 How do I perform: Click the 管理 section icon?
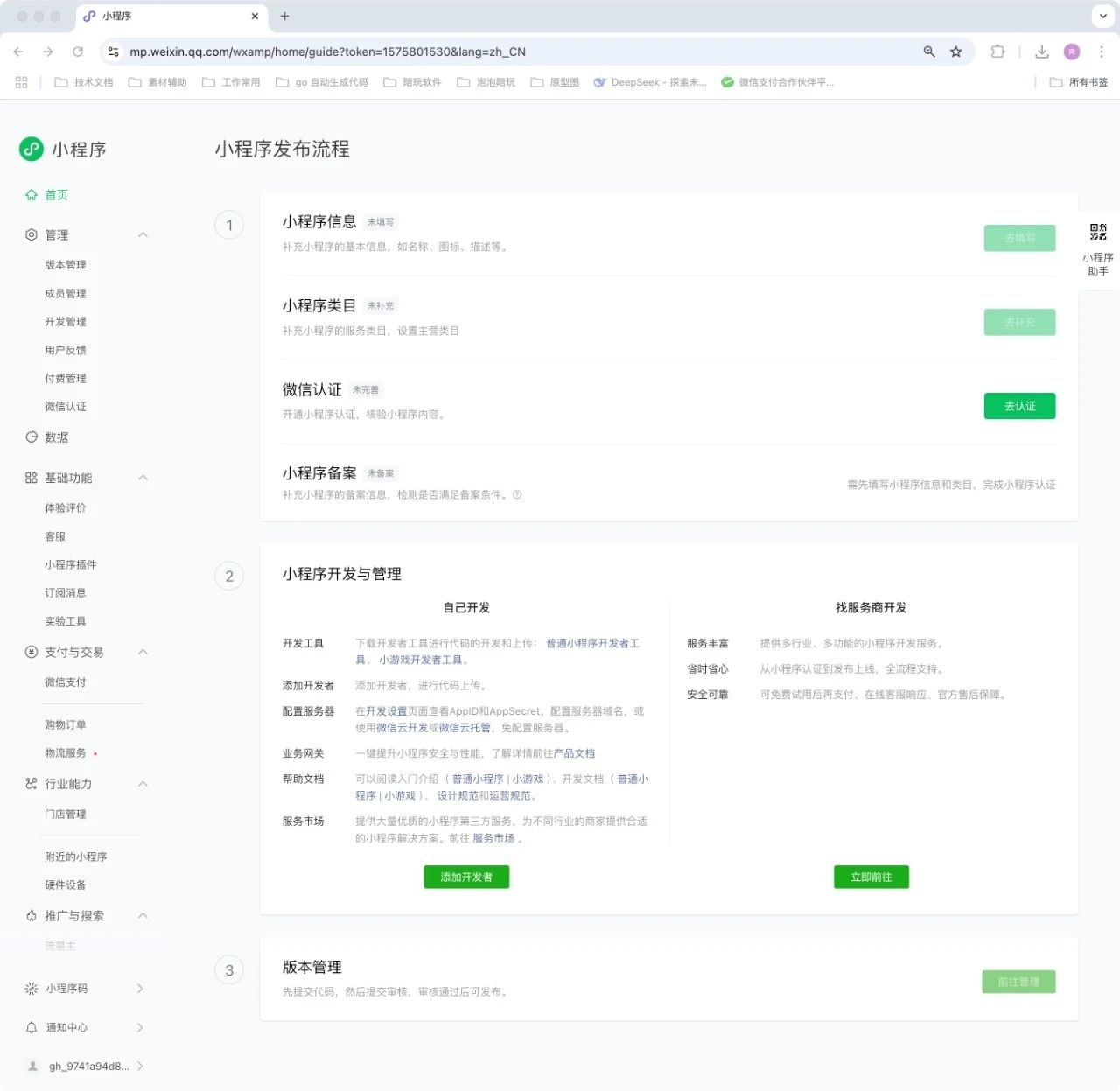tap(31, 234)
